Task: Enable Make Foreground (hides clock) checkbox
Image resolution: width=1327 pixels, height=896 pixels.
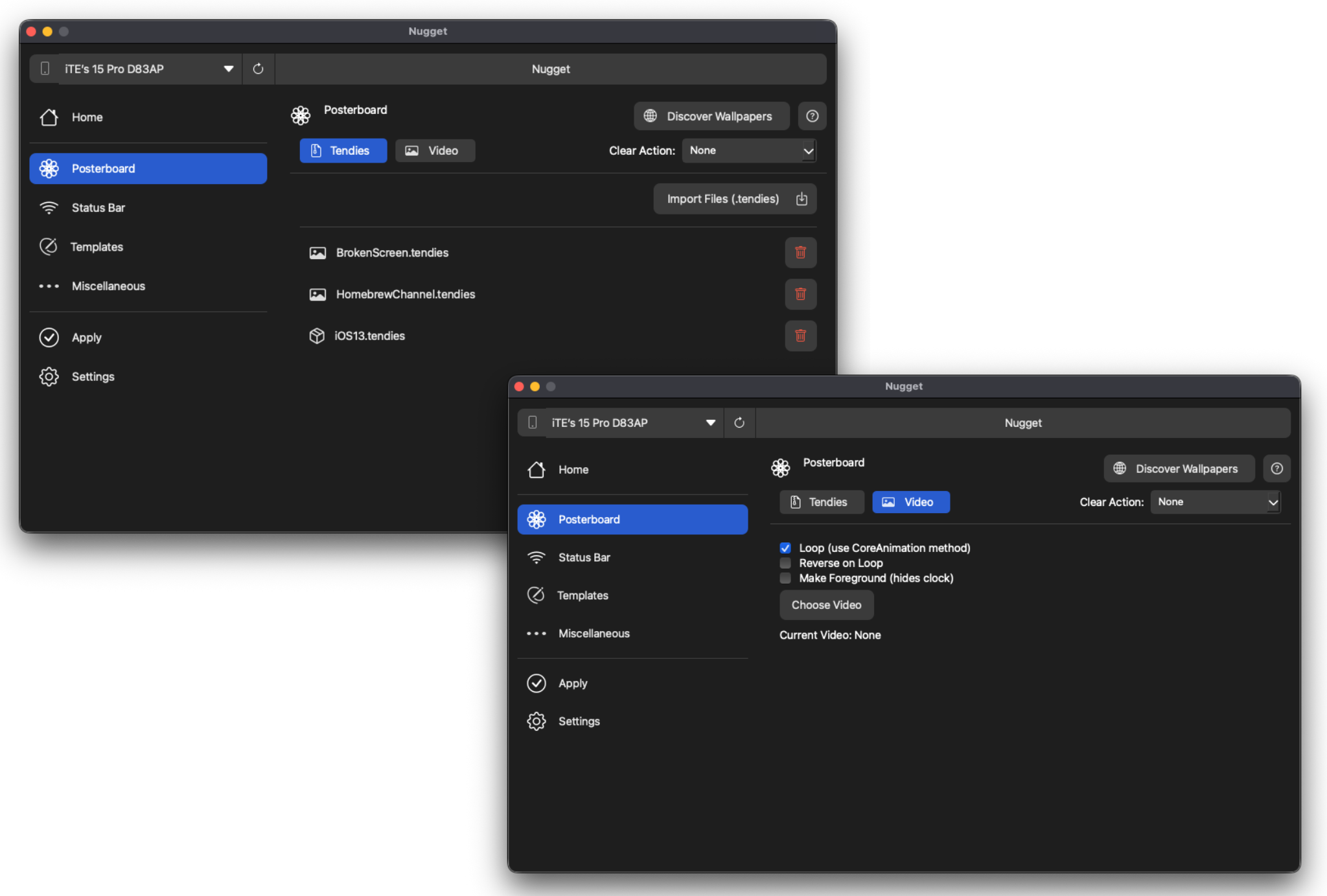Action: (x=785, y=578)
